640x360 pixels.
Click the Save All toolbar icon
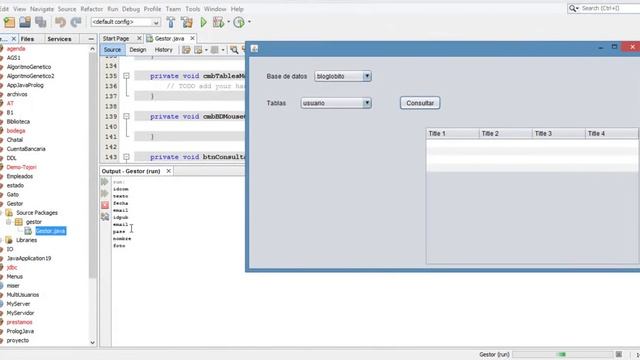(x=40, y=22)
